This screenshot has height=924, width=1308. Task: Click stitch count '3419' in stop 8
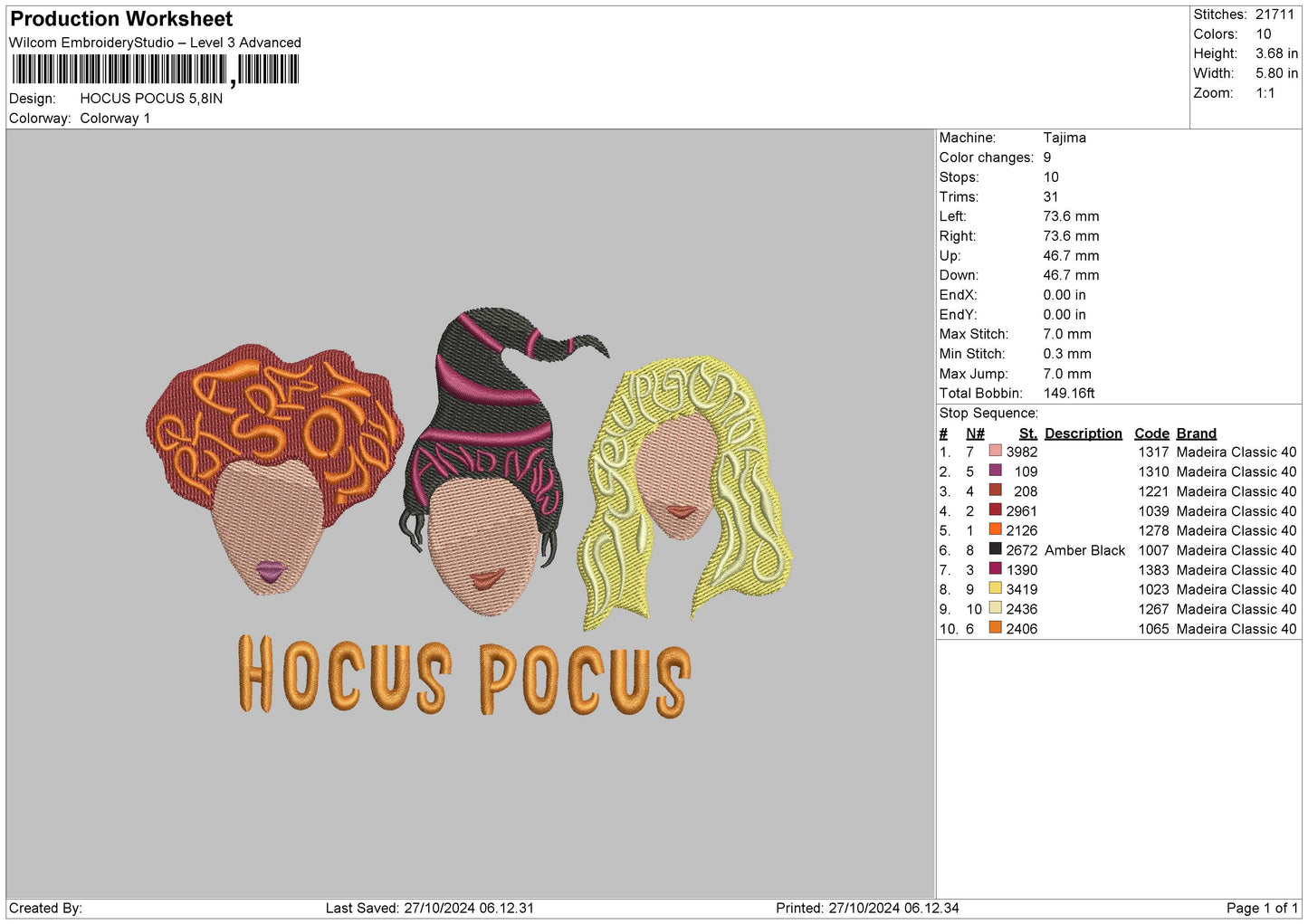coord(1022,589)
